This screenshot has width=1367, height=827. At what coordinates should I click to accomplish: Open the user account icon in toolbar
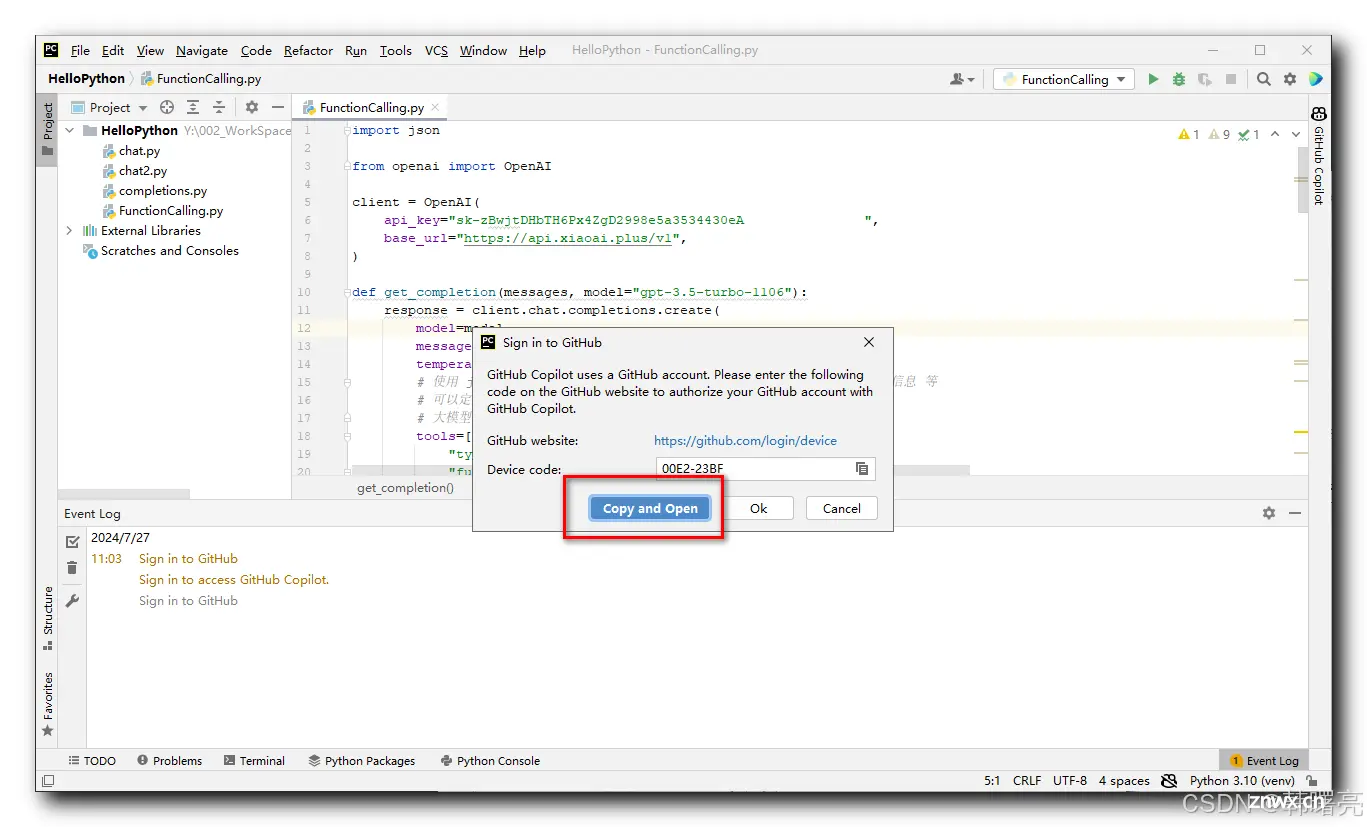(x=962, y=79)
